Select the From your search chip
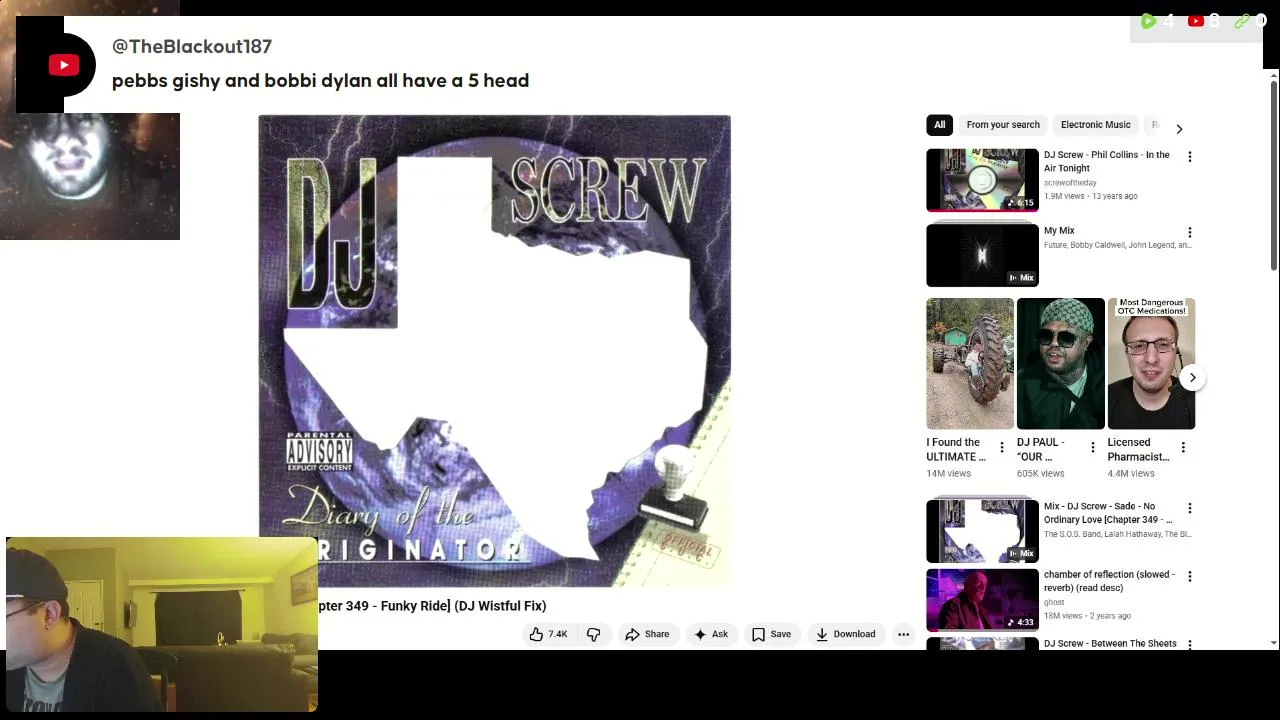1280x720 pixels. [x=1003, y=125]
